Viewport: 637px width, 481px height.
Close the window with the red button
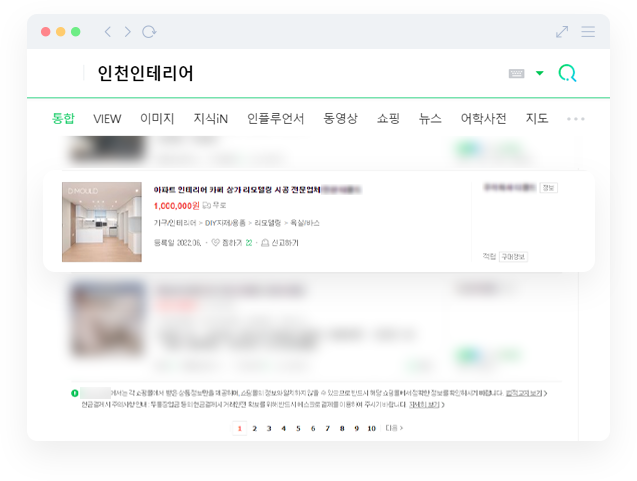point(46,32)
